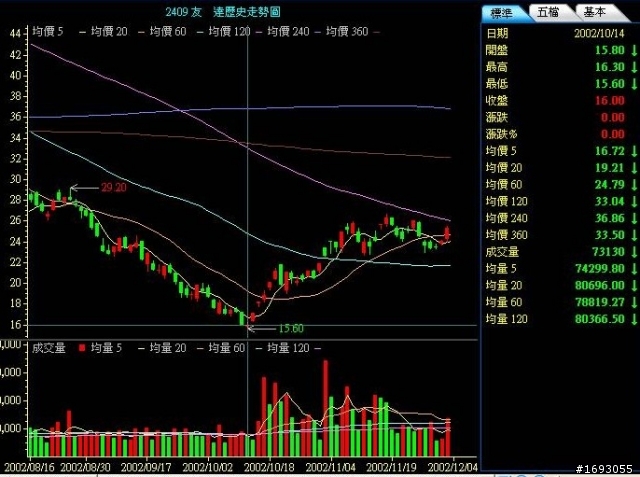
Task: Click the 收盤 value 16.00
Action: click(609, 100)
